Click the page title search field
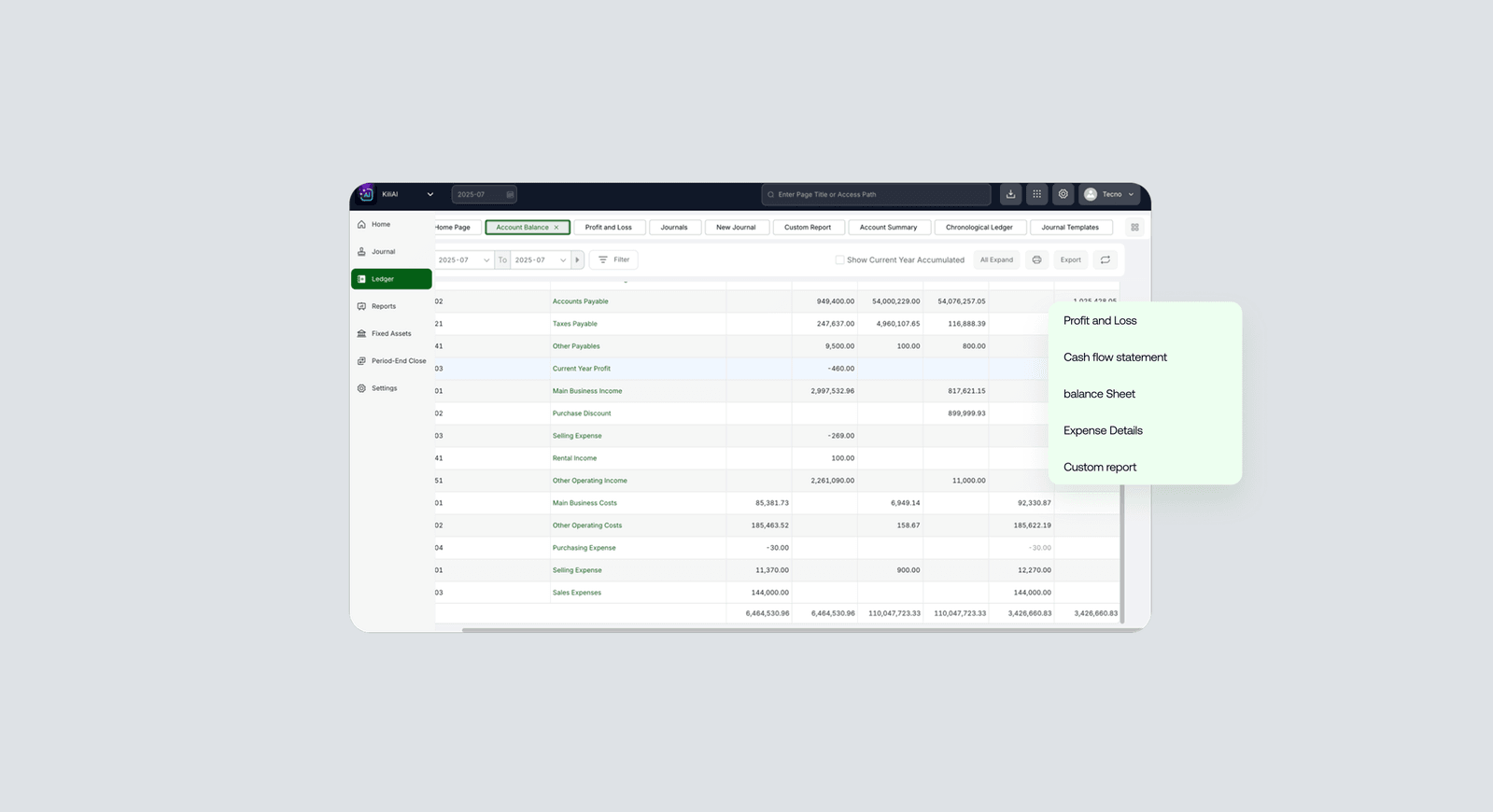The width and height of the screenshot is (1493, 812). pyautogui.click(x=876, y=195)
